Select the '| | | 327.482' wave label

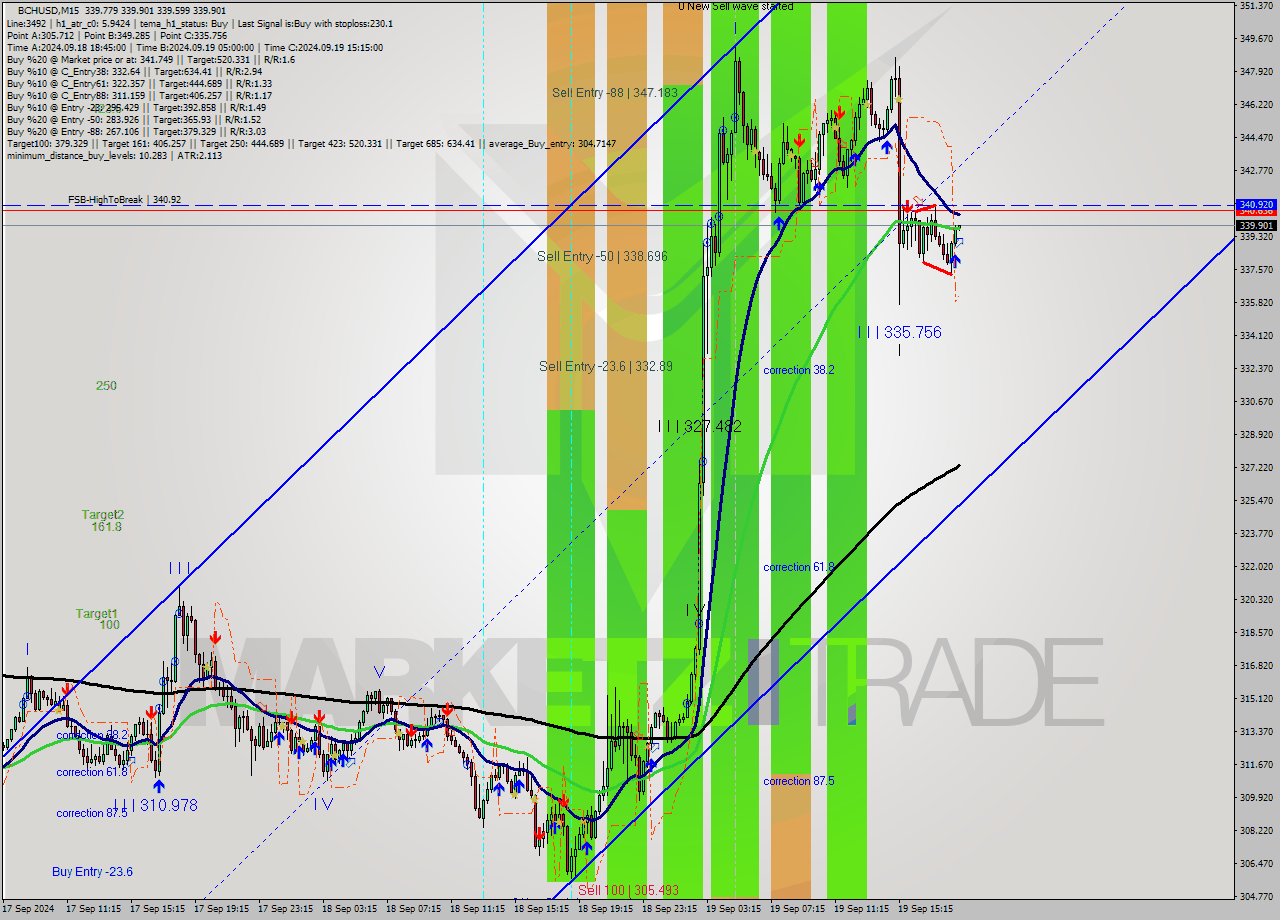click(x=700, y=426)
